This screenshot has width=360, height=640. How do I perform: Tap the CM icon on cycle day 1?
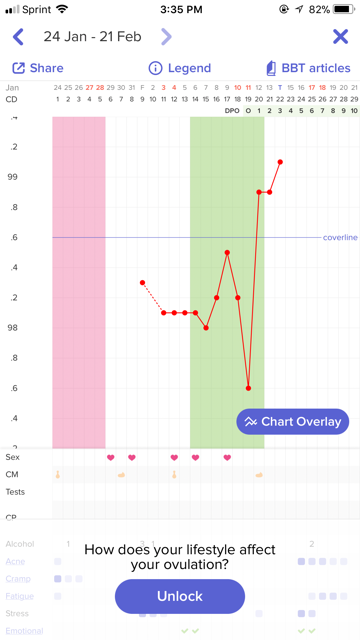coord(58,474)
